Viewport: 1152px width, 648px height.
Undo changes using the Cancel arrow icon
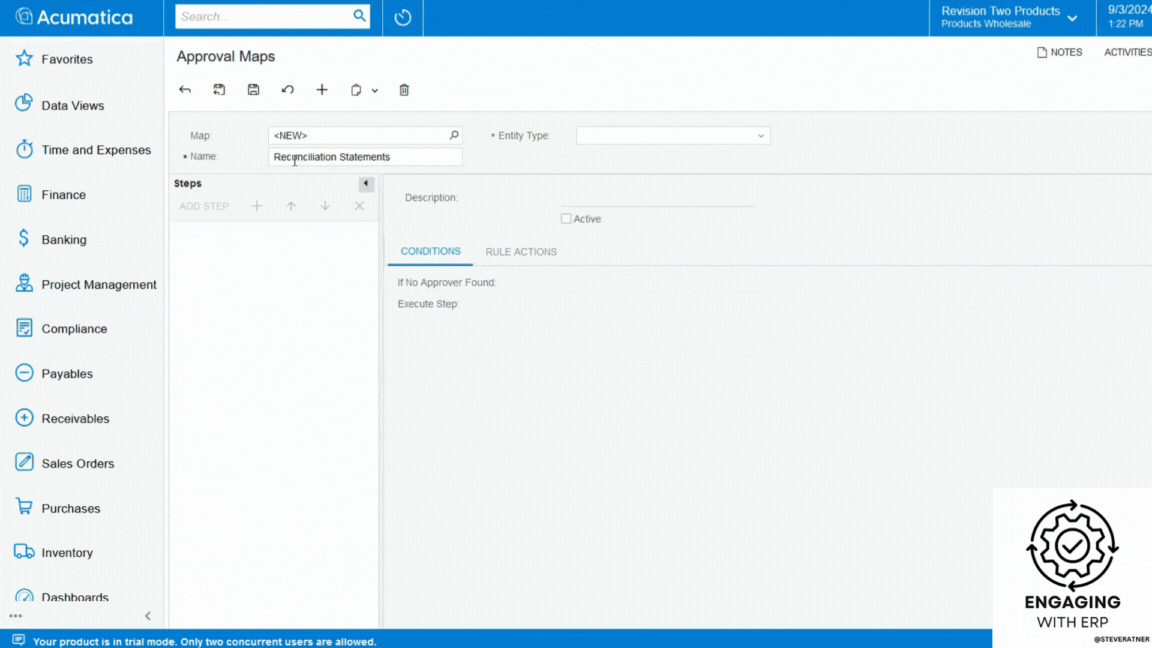coord(288,90)
